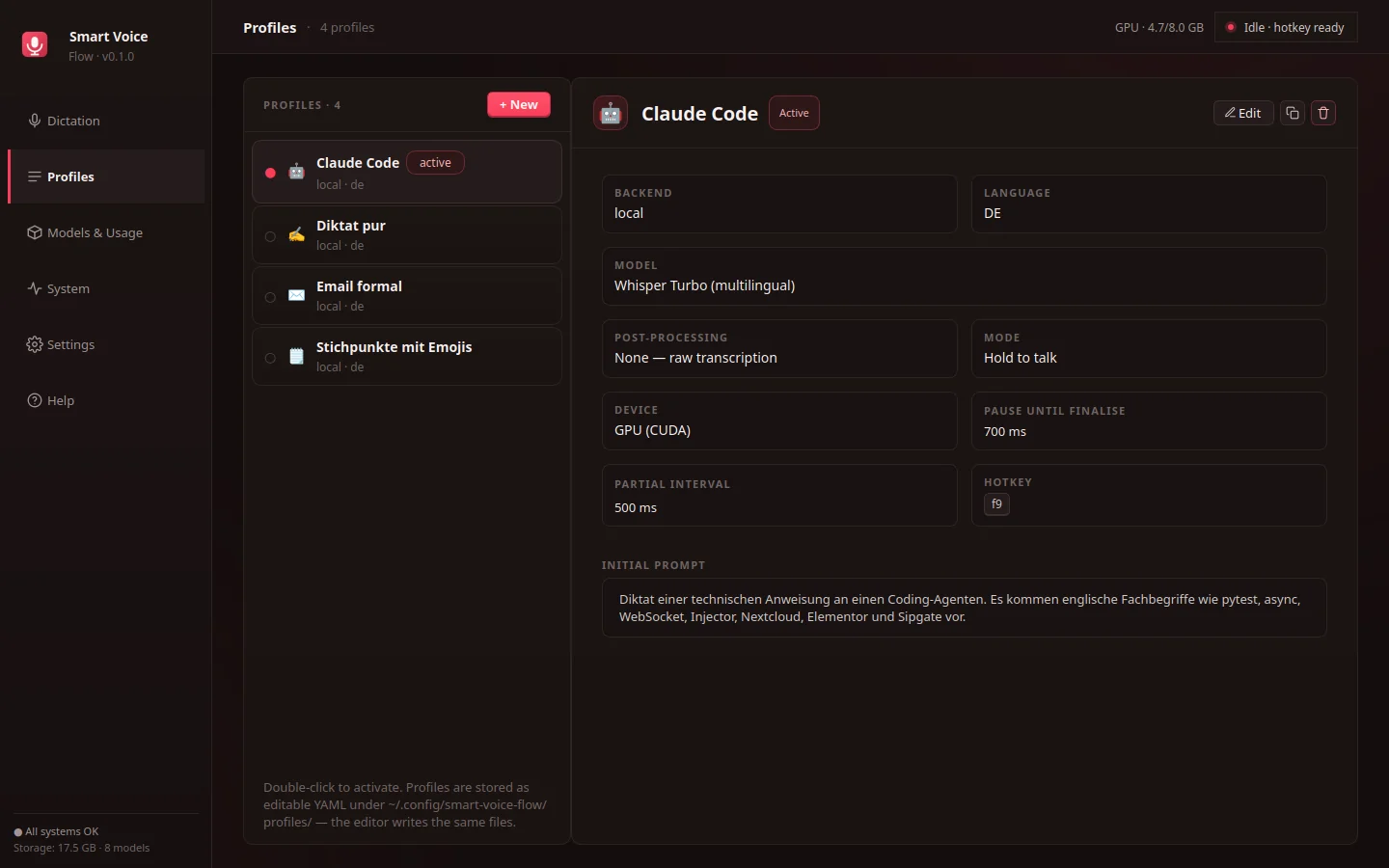
Task: Click 'local · de' under Email formal
Action: click(340, 306)
